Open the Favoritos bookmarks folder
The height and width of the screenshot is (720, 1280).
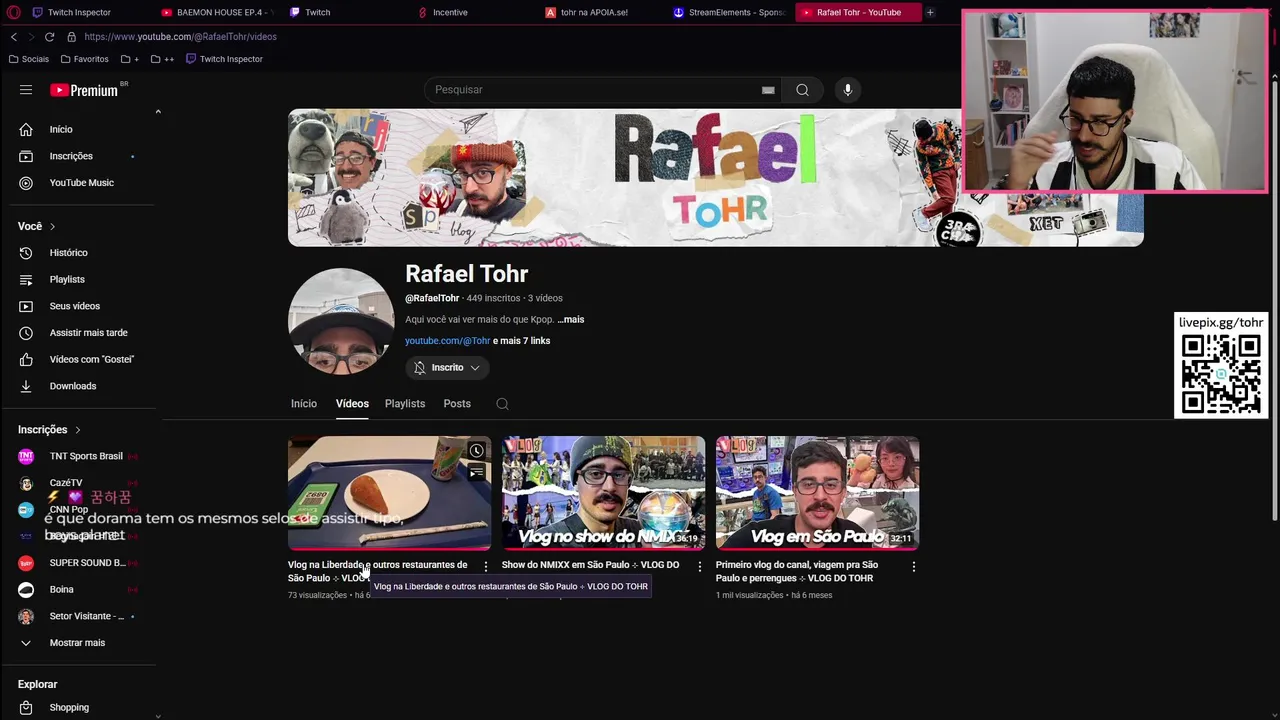[x=84, y=59]
